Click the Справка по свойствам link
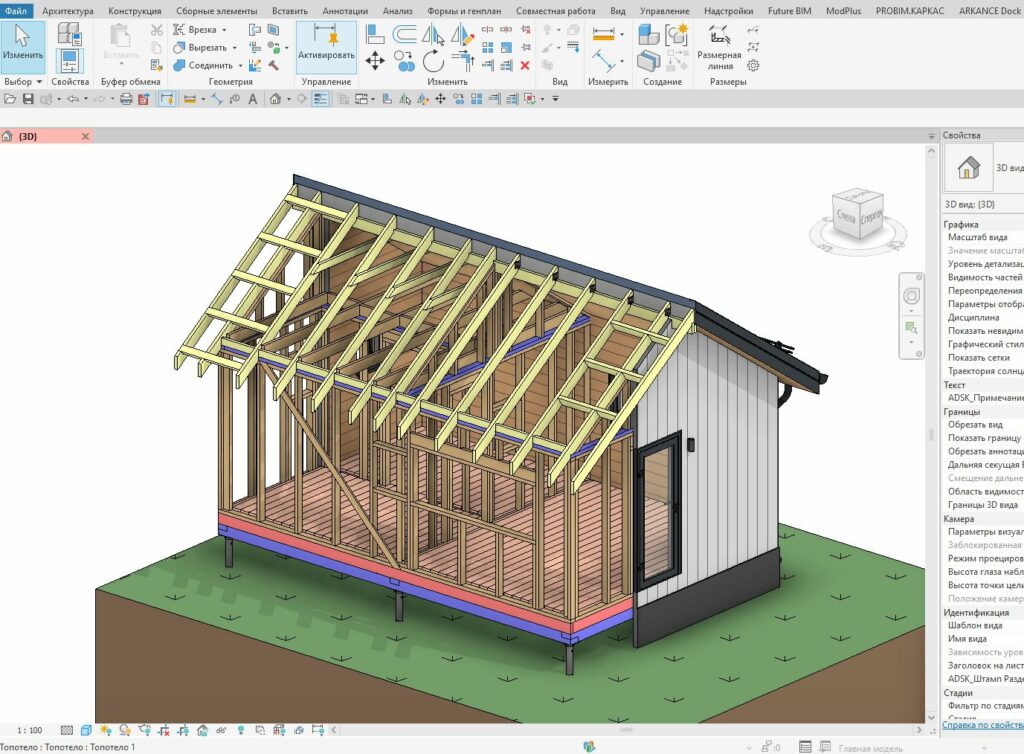The width and height of the screenshot is (1024, 754). pyautogui.click(x=982, y=725)
